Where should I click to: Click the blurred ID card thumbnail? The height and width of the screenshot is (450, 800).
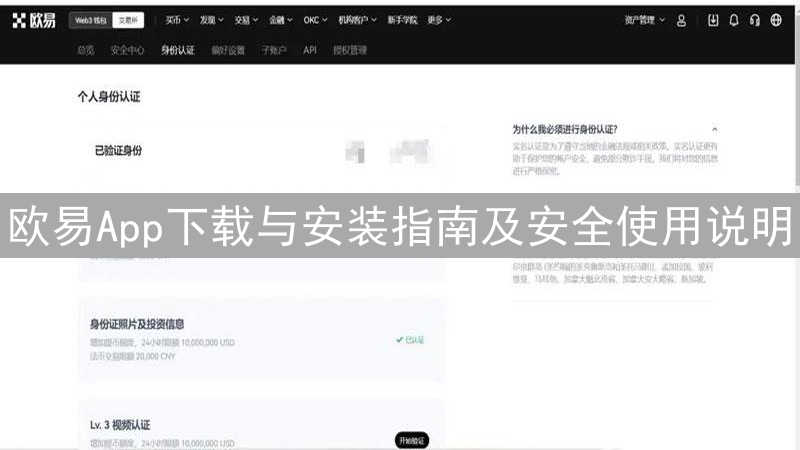click(410, 152)
